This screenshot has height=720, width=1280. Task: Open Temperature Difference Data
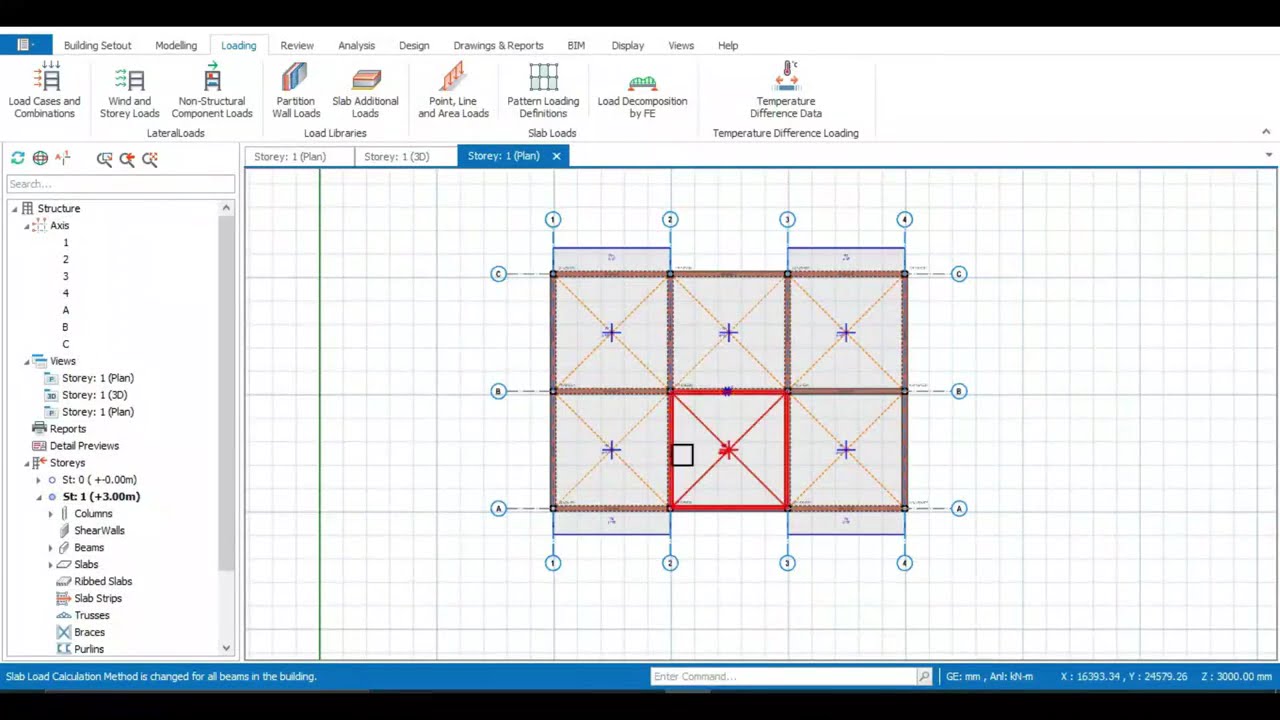(786, 91)
